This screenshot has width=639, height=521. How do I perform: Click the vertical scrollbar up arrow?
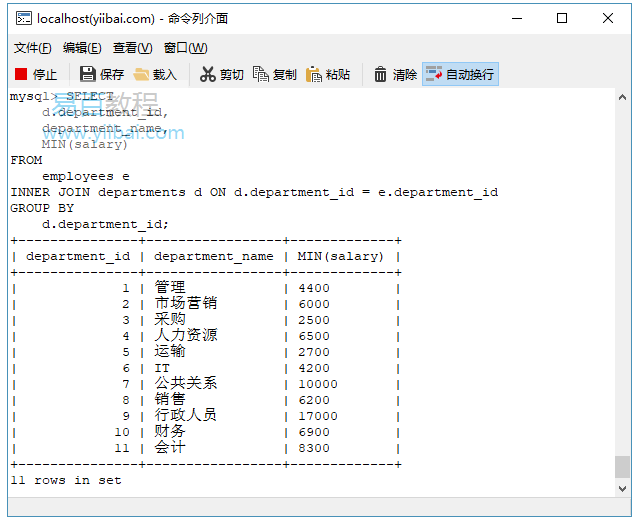[623, 98]
